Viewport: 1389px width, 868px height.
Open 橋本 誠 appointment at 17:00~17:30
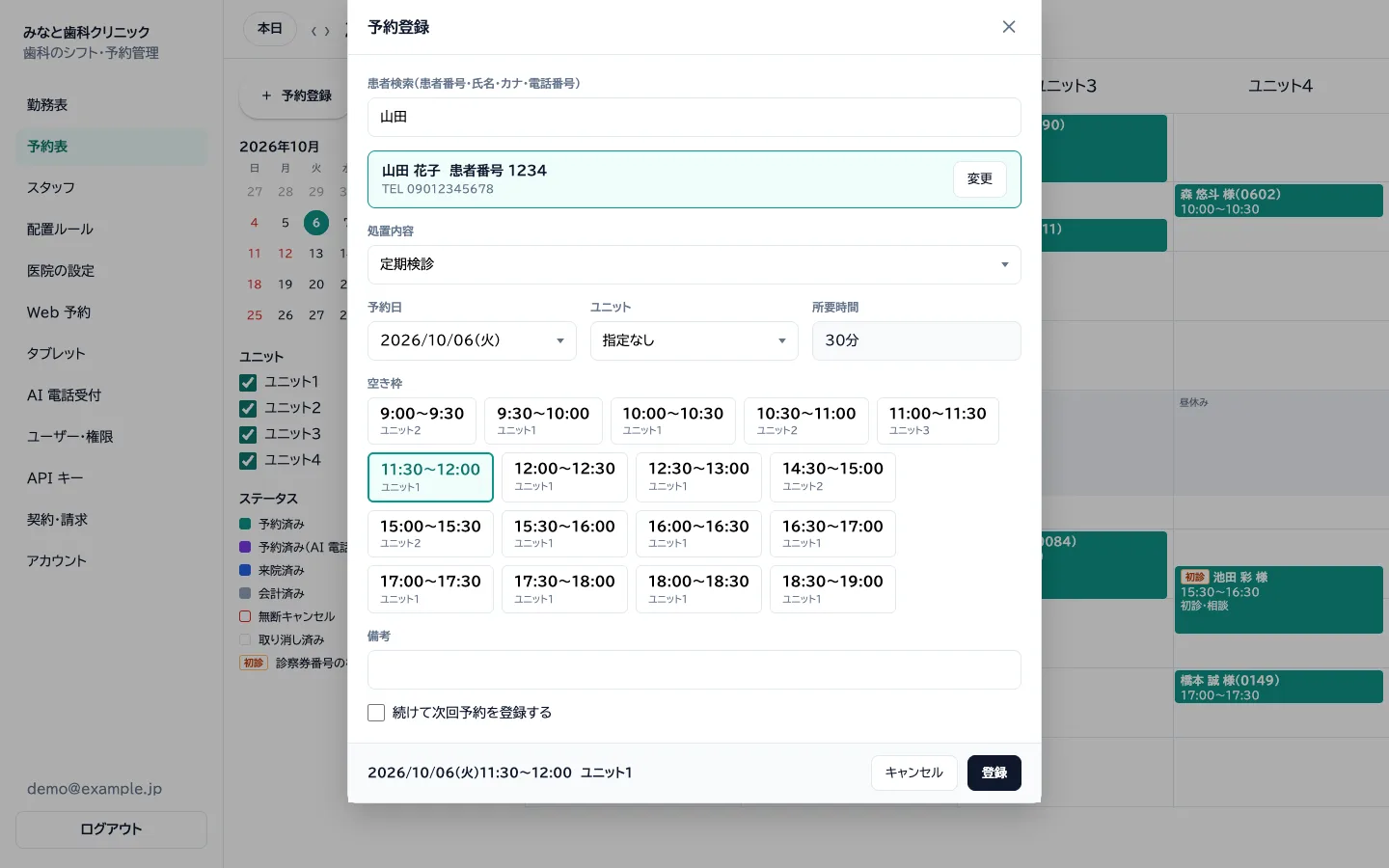[1278, 687]
